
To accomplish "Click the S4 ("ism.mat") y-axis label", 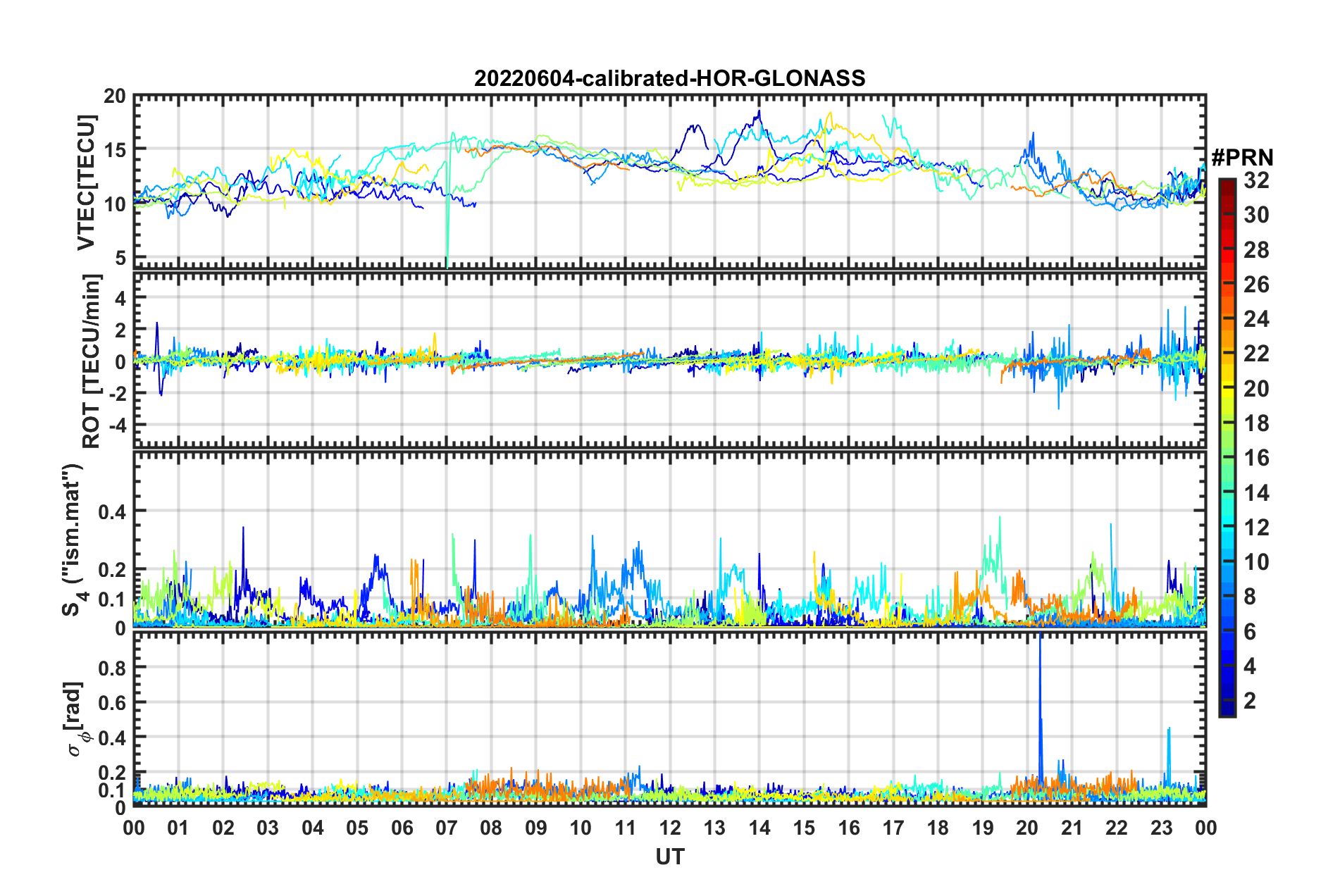I will tap(73, 540).
